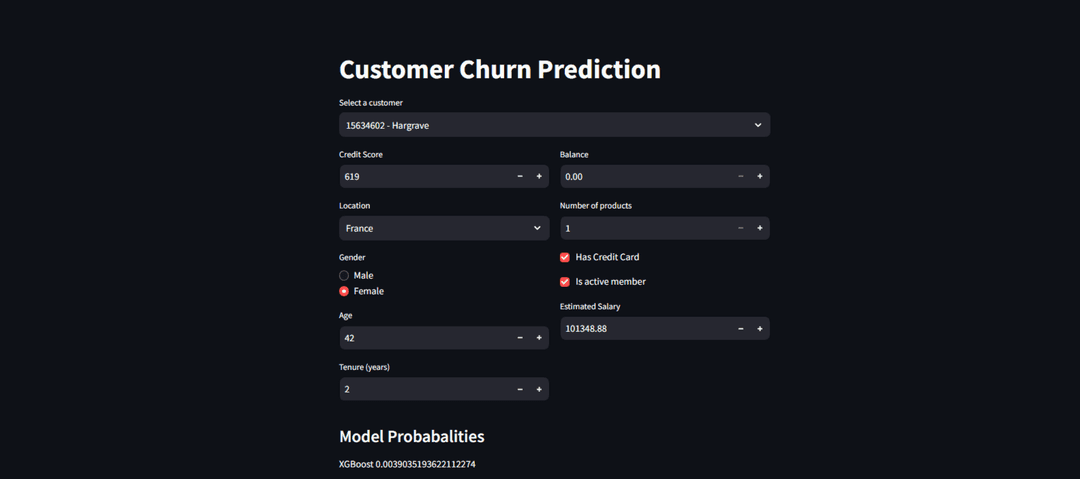Decrease Credit Score with minus button
Screen dimensions: 1080x479
(520, 176)
